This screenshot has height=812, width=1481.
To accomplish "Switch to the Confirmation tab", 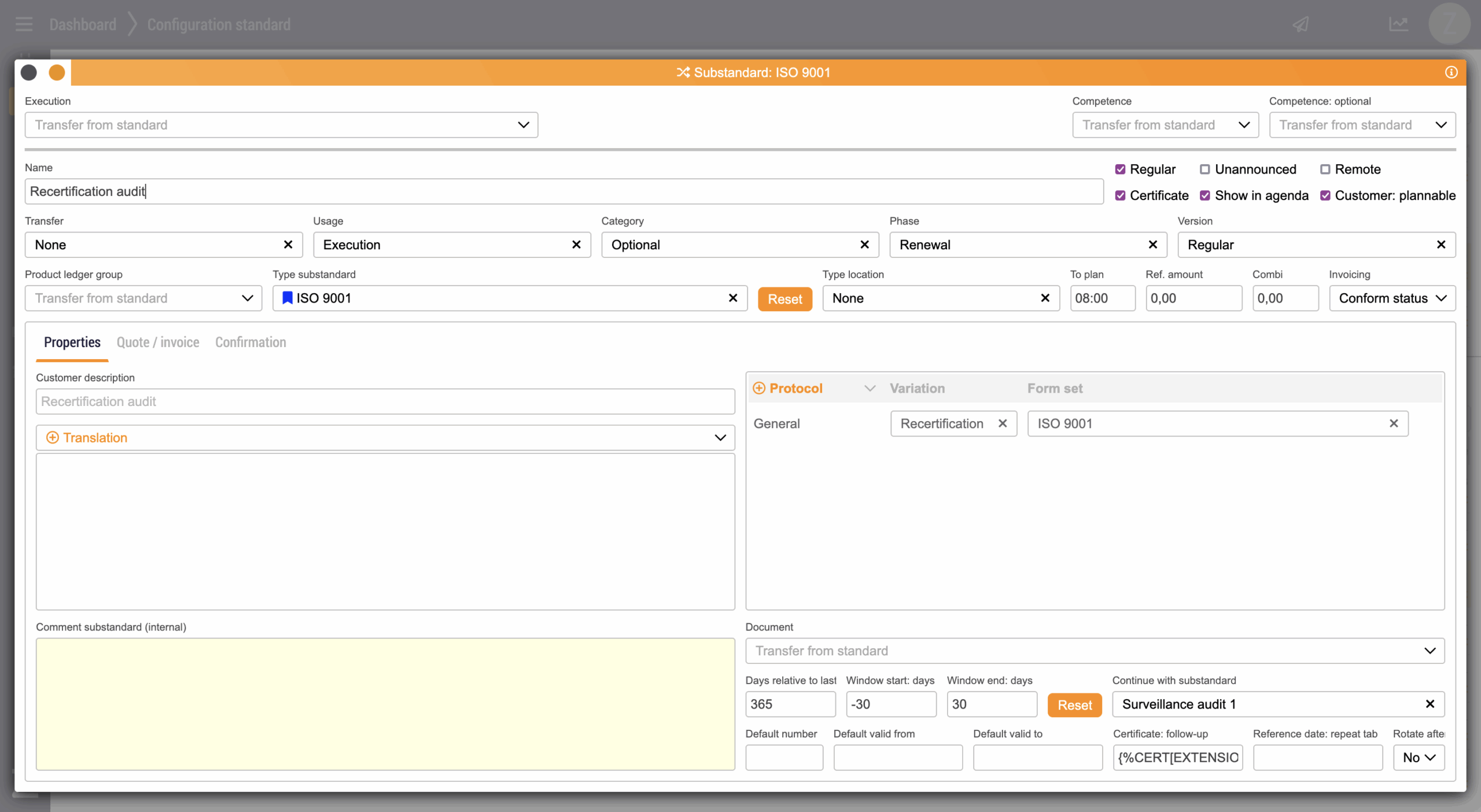I will pyautogui.click(x=250, y=342).
